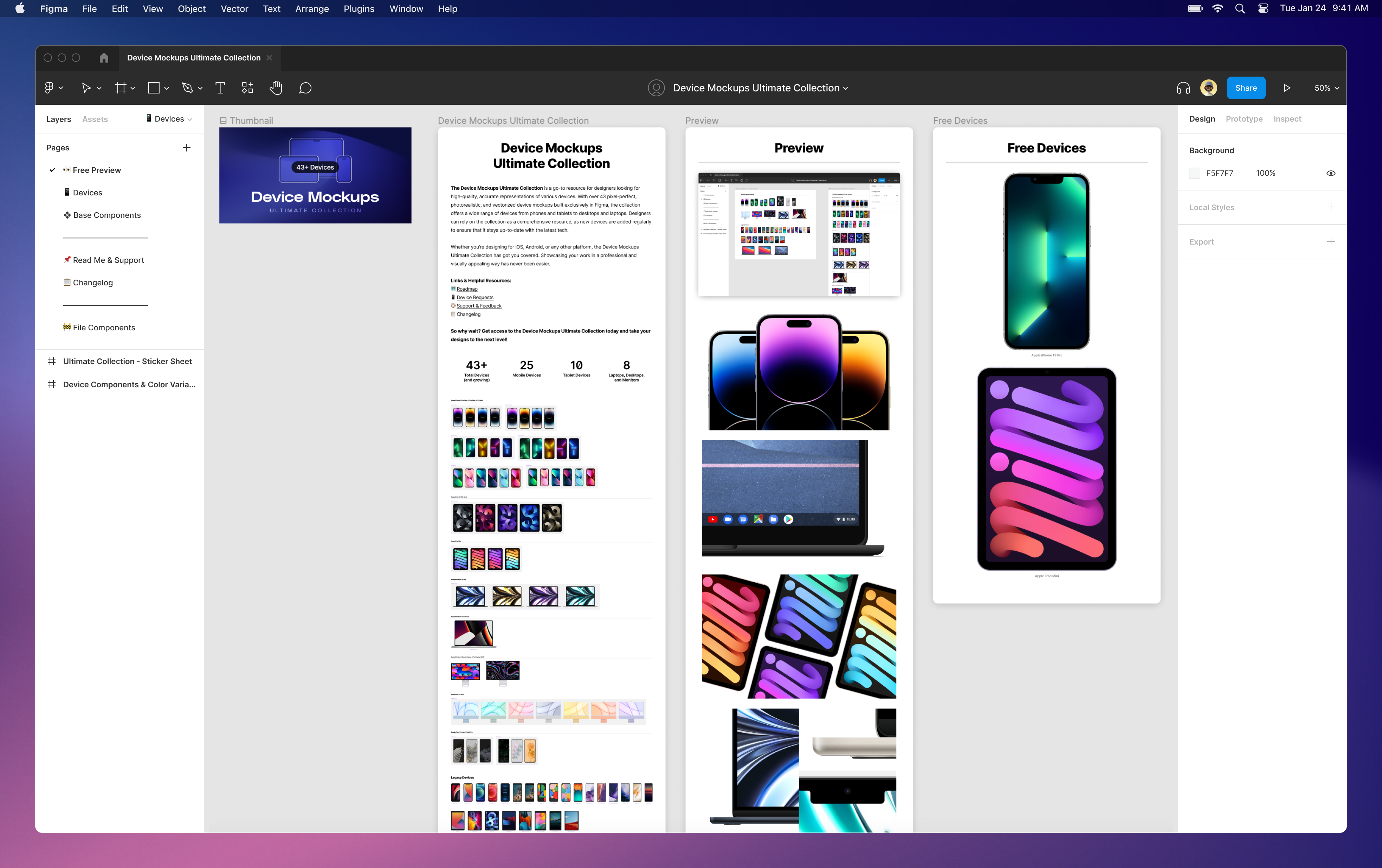Collapse pages list via Devices dropdown
The image size is (1382, 868).
coord(169,119)
